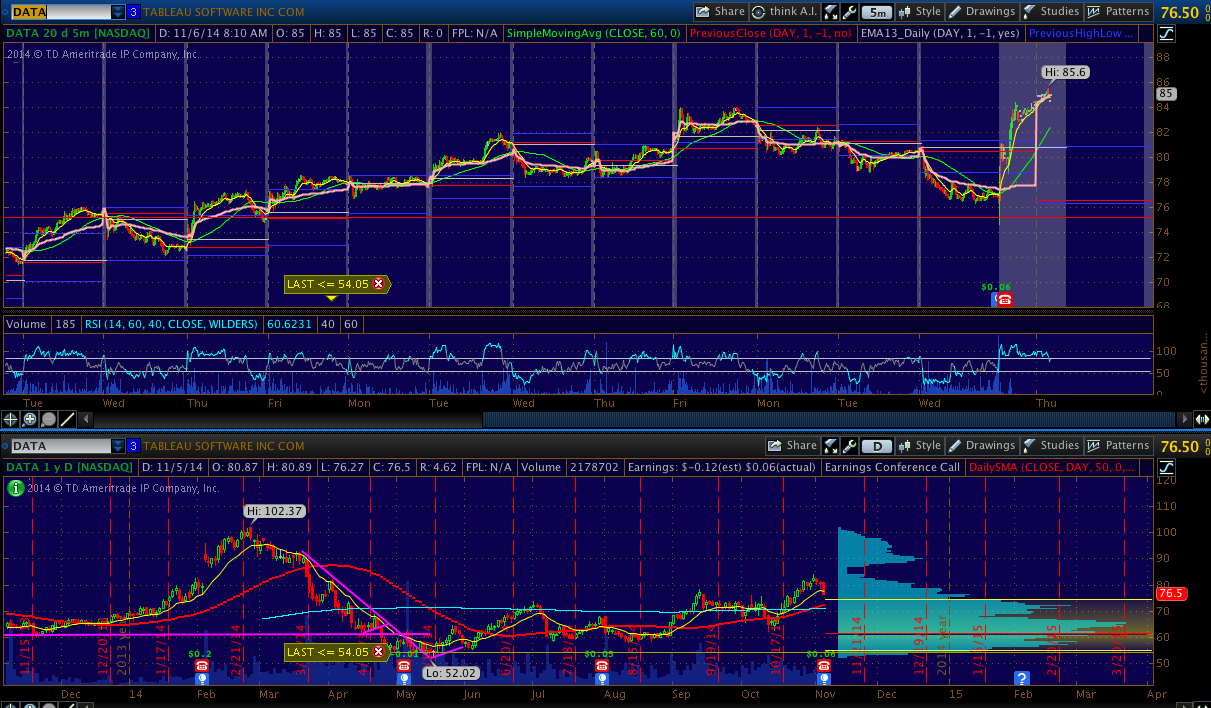
Task: Select the trendline drawing tool icon
Action: 67,419
